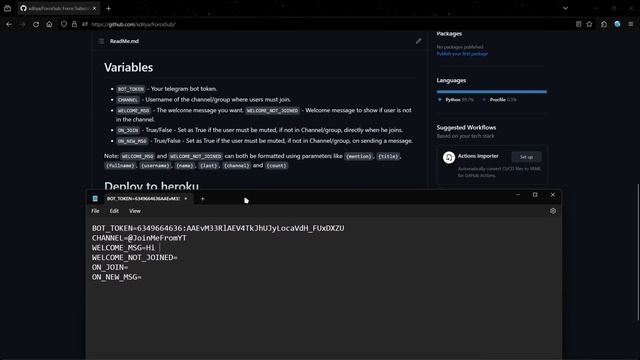Click the Variables heading in the ReadMe
Screen dimensions: 640x360
129,67
